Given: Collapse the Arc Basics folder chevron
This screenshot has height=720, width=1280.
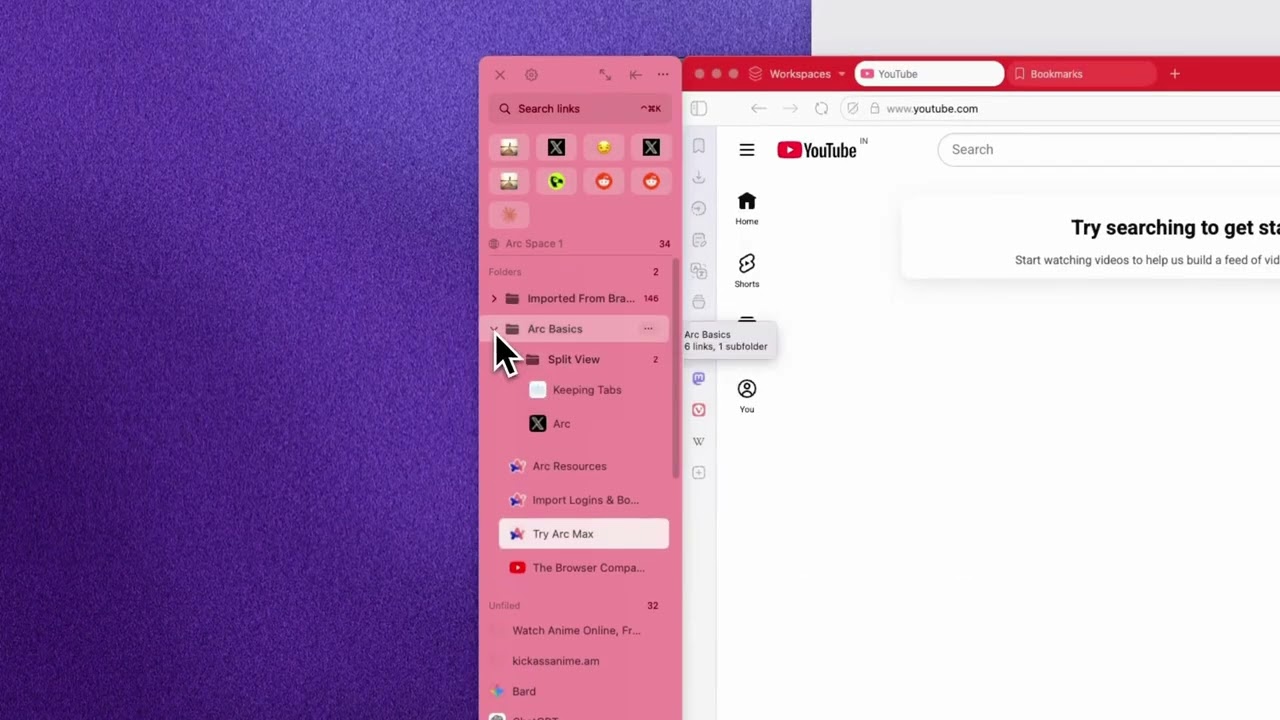Looking at the screenshot, I should pos(494,329).
